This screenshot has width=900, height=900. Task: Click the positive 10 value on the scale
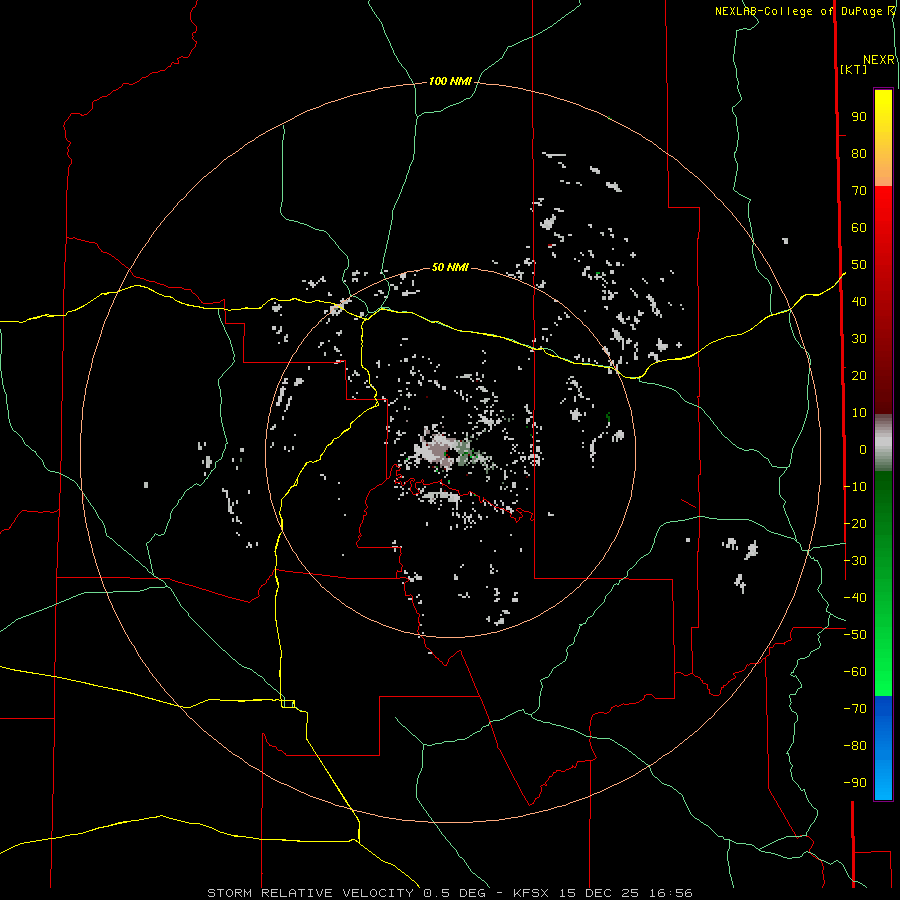(859, 413)
